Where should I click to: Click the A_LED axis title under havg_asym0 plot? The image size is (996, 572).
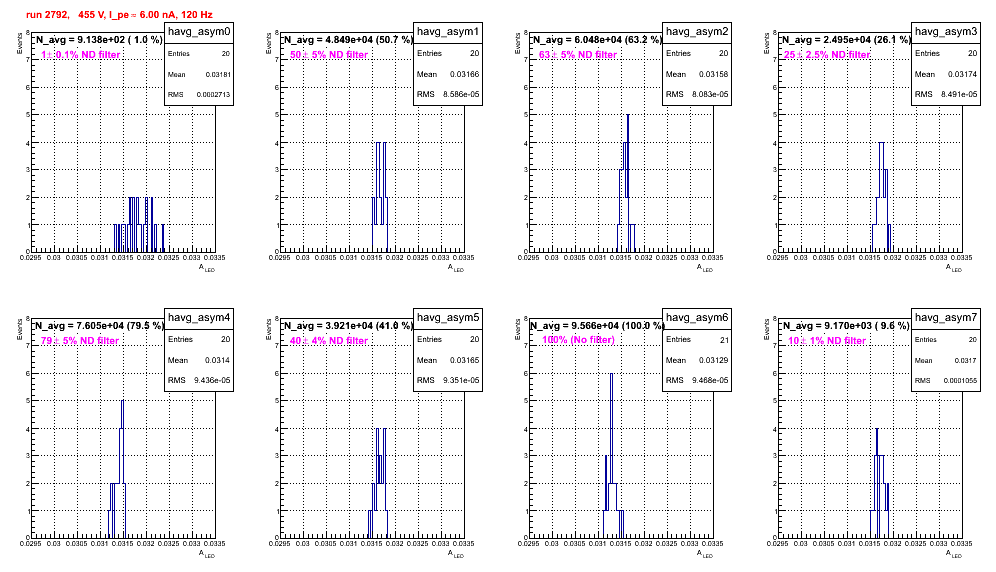pos(206,268)
